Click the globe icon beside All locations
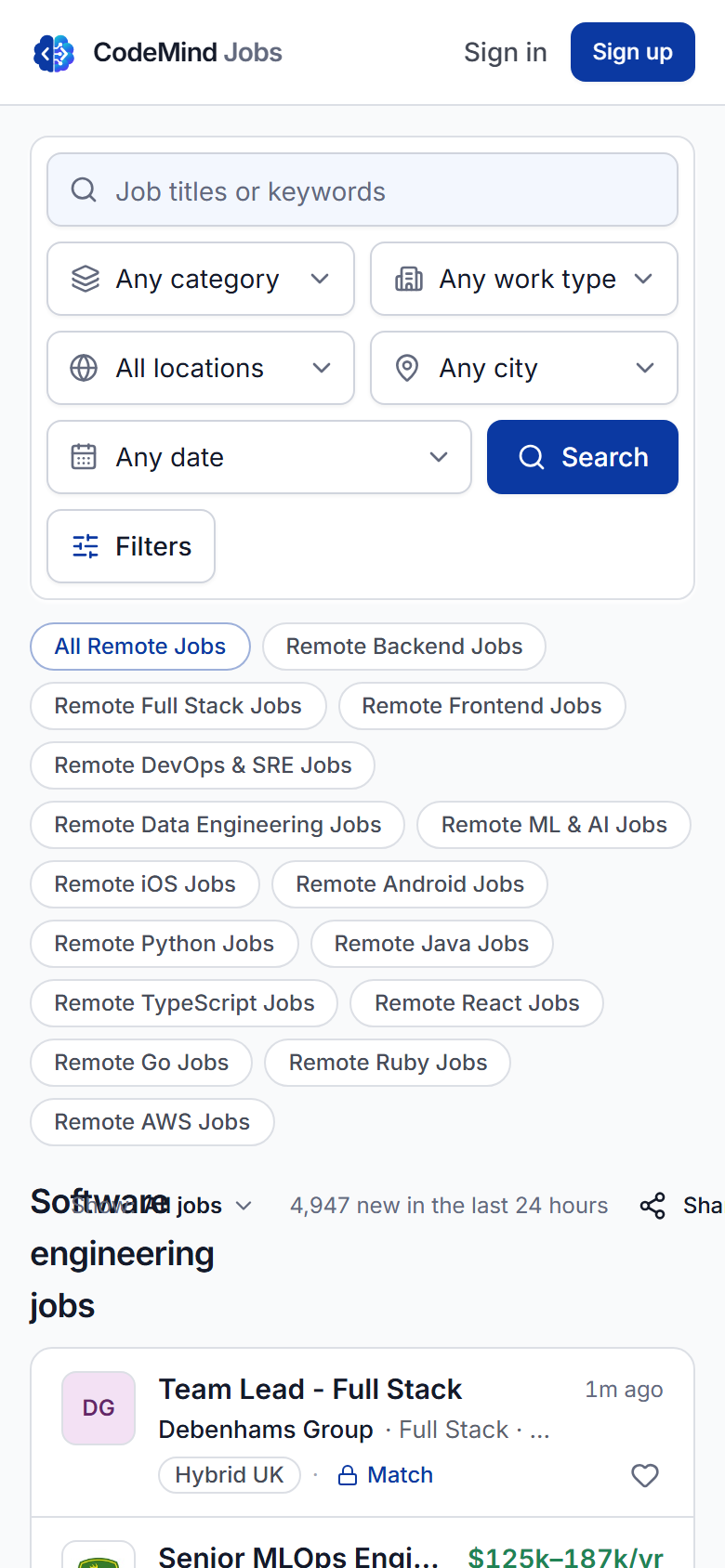 (84, 368)
